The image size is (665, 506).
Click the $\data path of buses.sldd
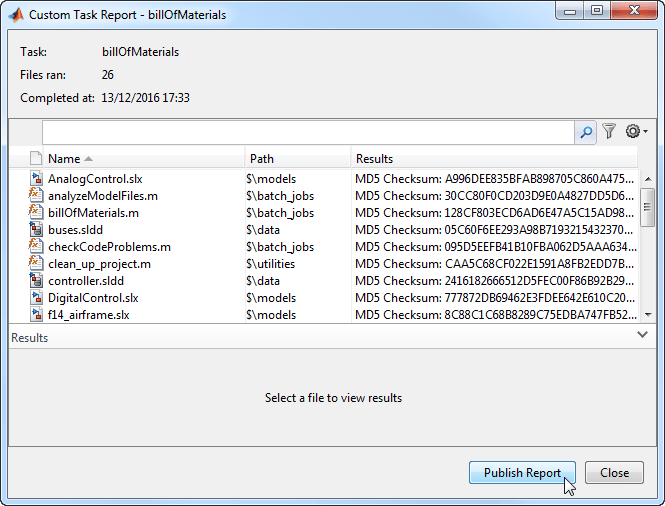263,229
